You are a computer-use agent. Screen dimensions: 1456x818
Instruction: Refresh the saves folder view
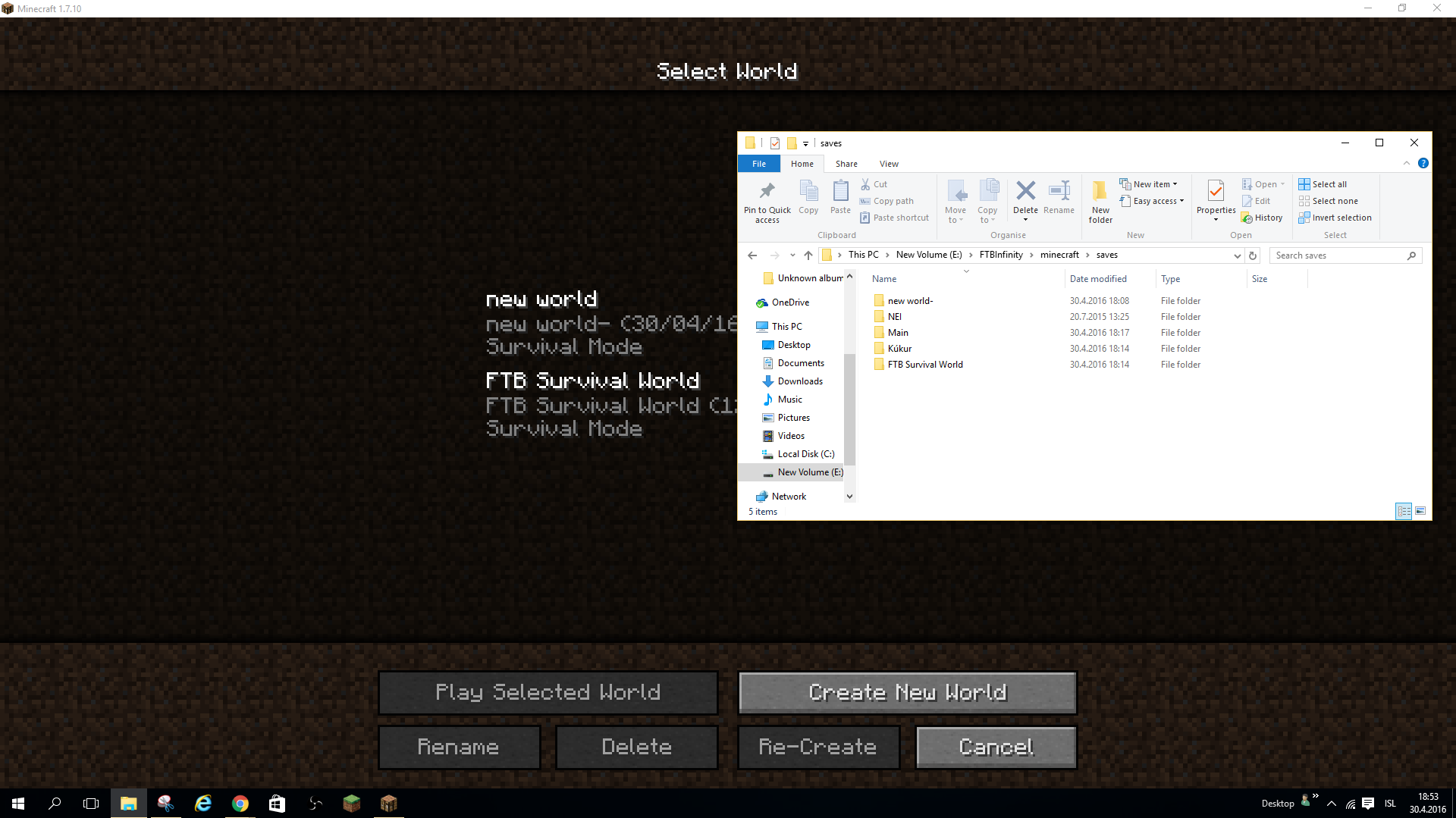tap(1253, 255)
